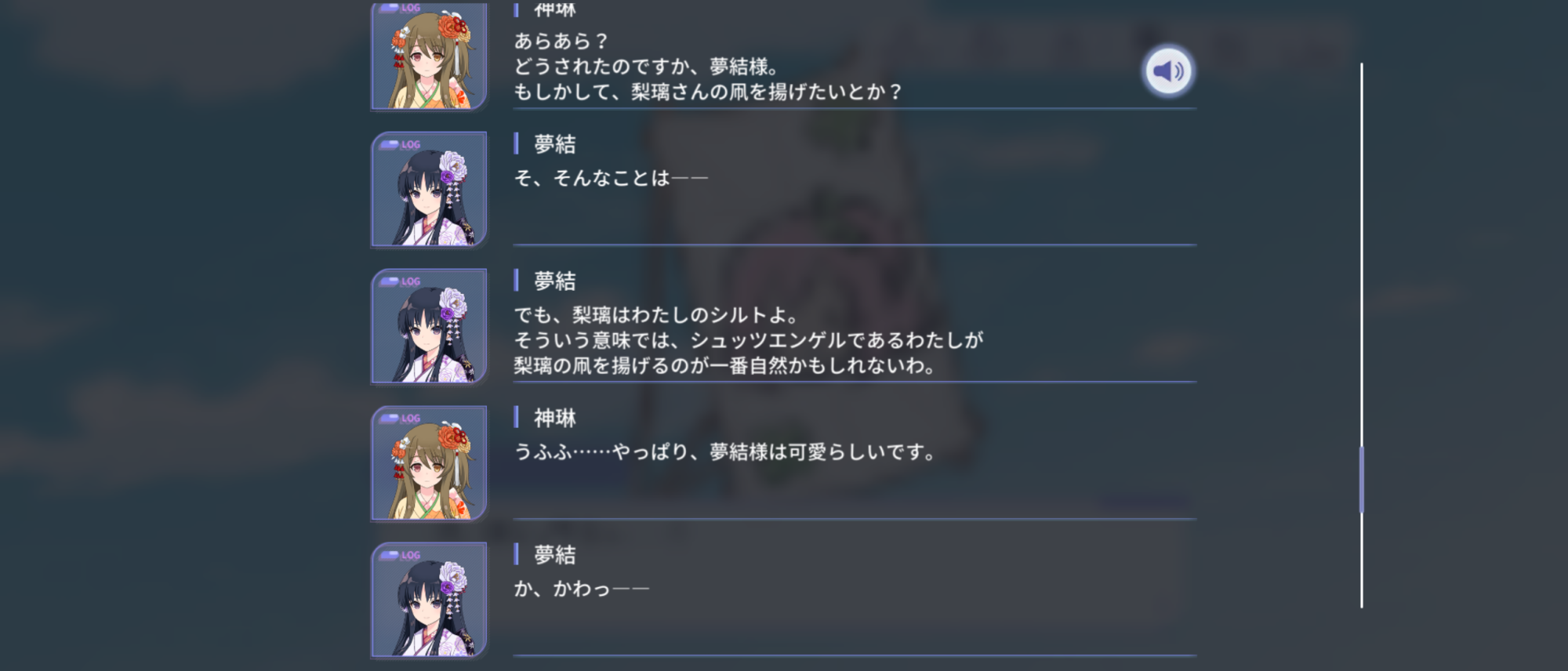Click the line もしかして、梨璃さんの凧を揚げたいとか？
This screenshot has width=1568, height=671.
[x=708, y=92]
